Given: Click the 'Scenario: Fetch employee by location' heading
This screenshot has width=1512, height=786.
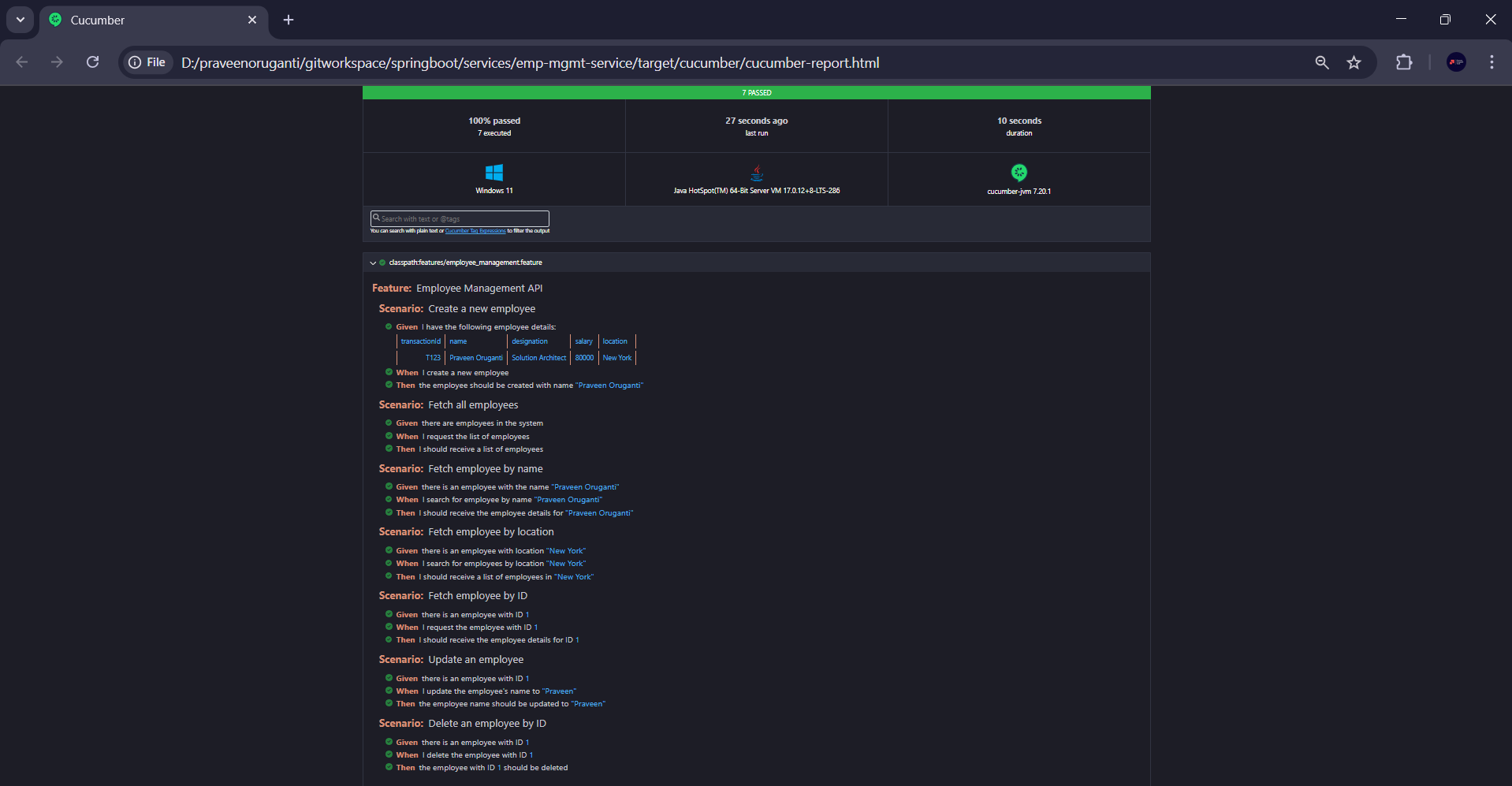Looking at the screenshot, I should point(466,532).
